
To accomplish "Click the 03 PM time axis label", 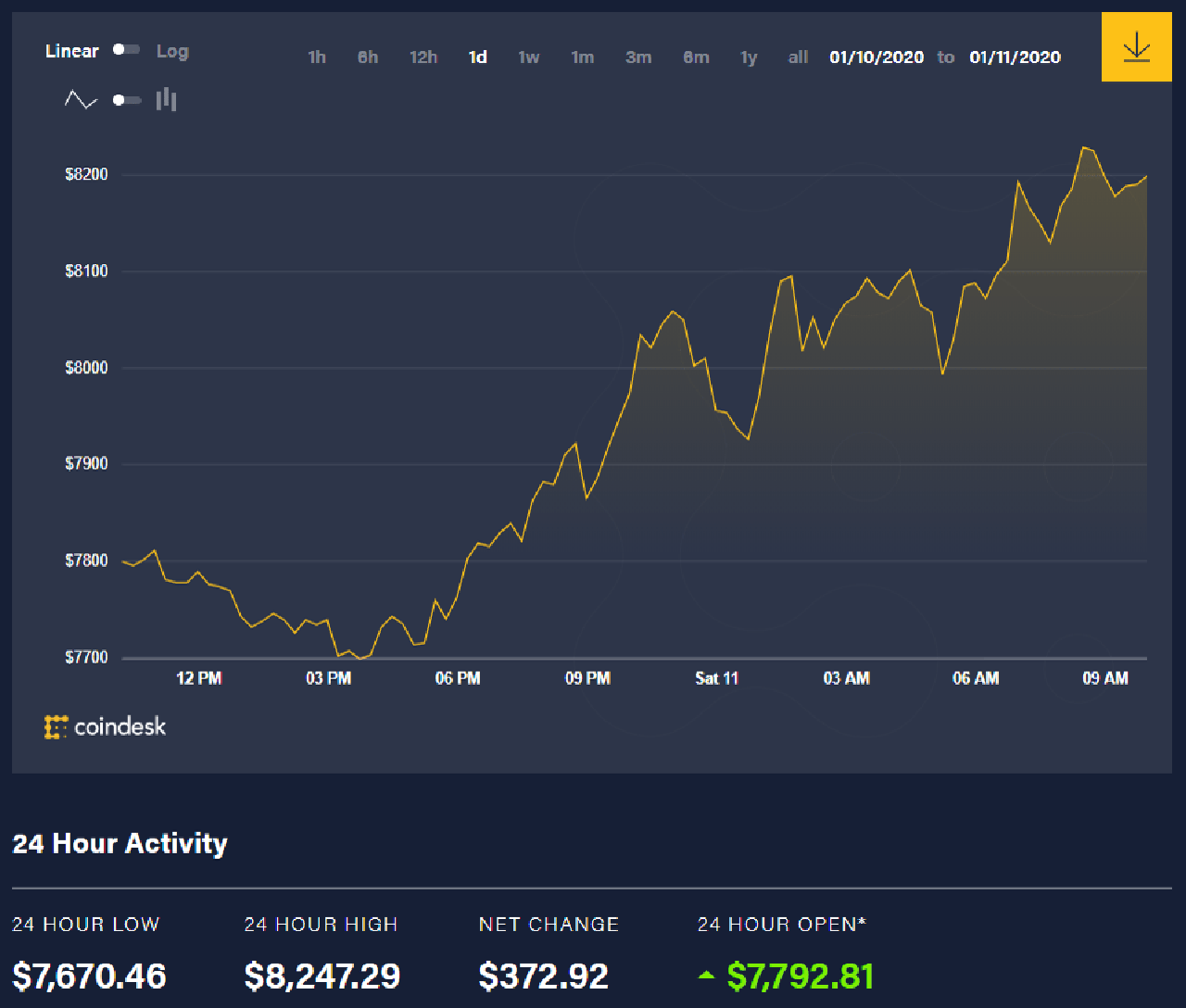I will click(328, 678).
